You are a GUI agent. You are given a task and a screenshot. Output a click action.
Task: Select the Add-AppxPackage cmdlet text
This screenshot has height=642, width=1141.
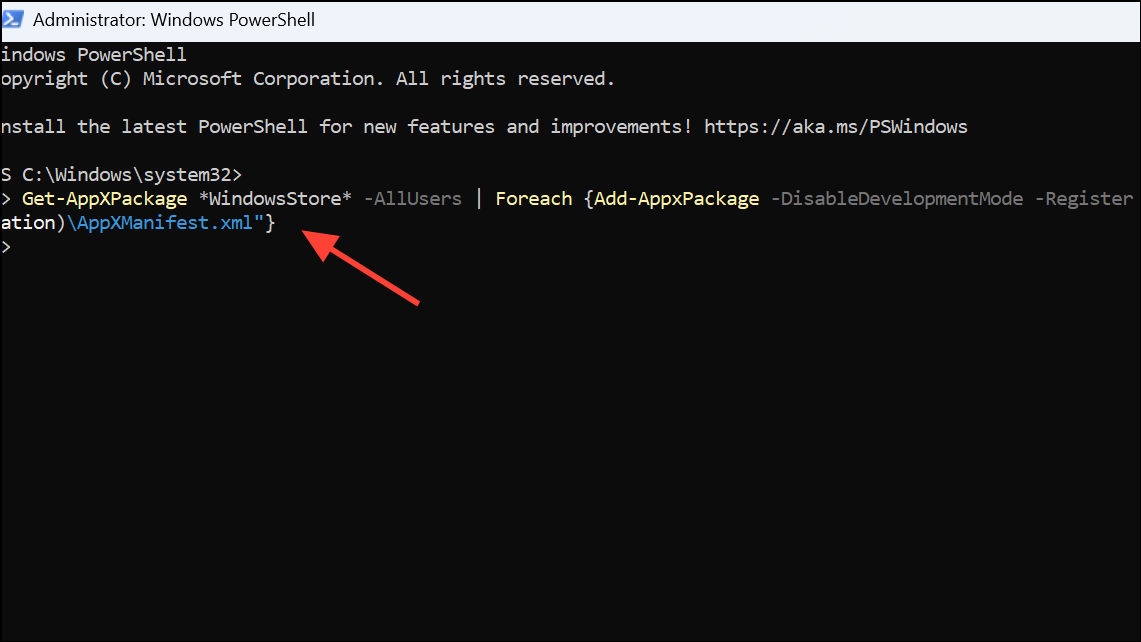click(x=675, y=198)
